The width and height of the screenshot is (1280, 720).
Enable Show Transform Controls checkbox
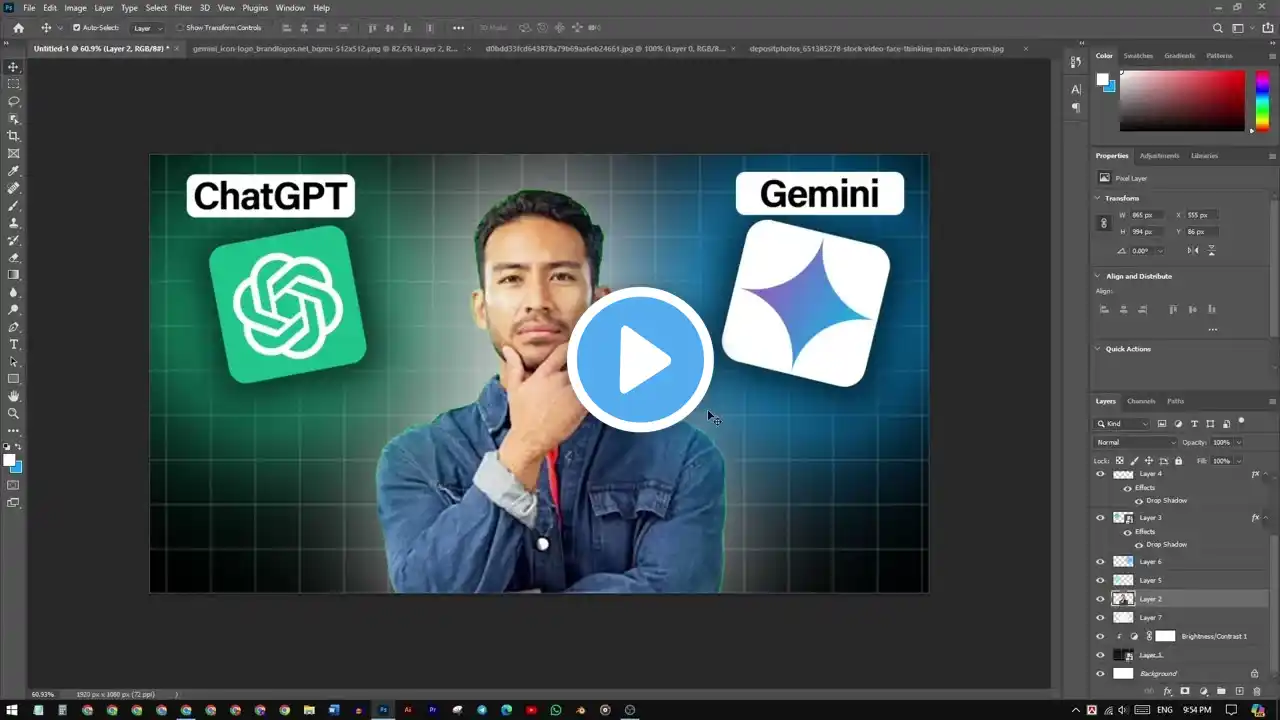point(180,28)
